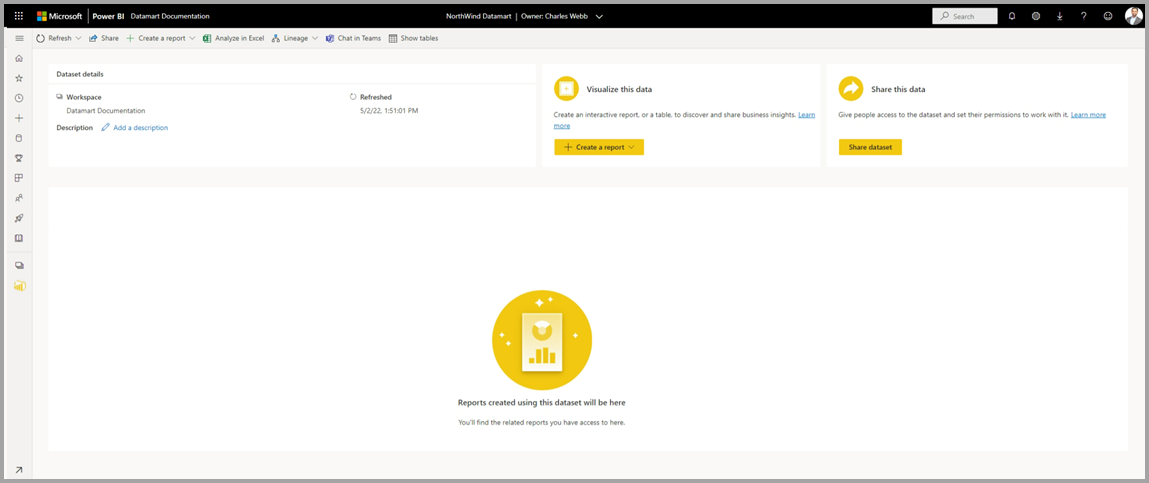The width and height of the screenshot is (1149, 483).
Task: Click Analyze in Excel
Action: point(233,38)
